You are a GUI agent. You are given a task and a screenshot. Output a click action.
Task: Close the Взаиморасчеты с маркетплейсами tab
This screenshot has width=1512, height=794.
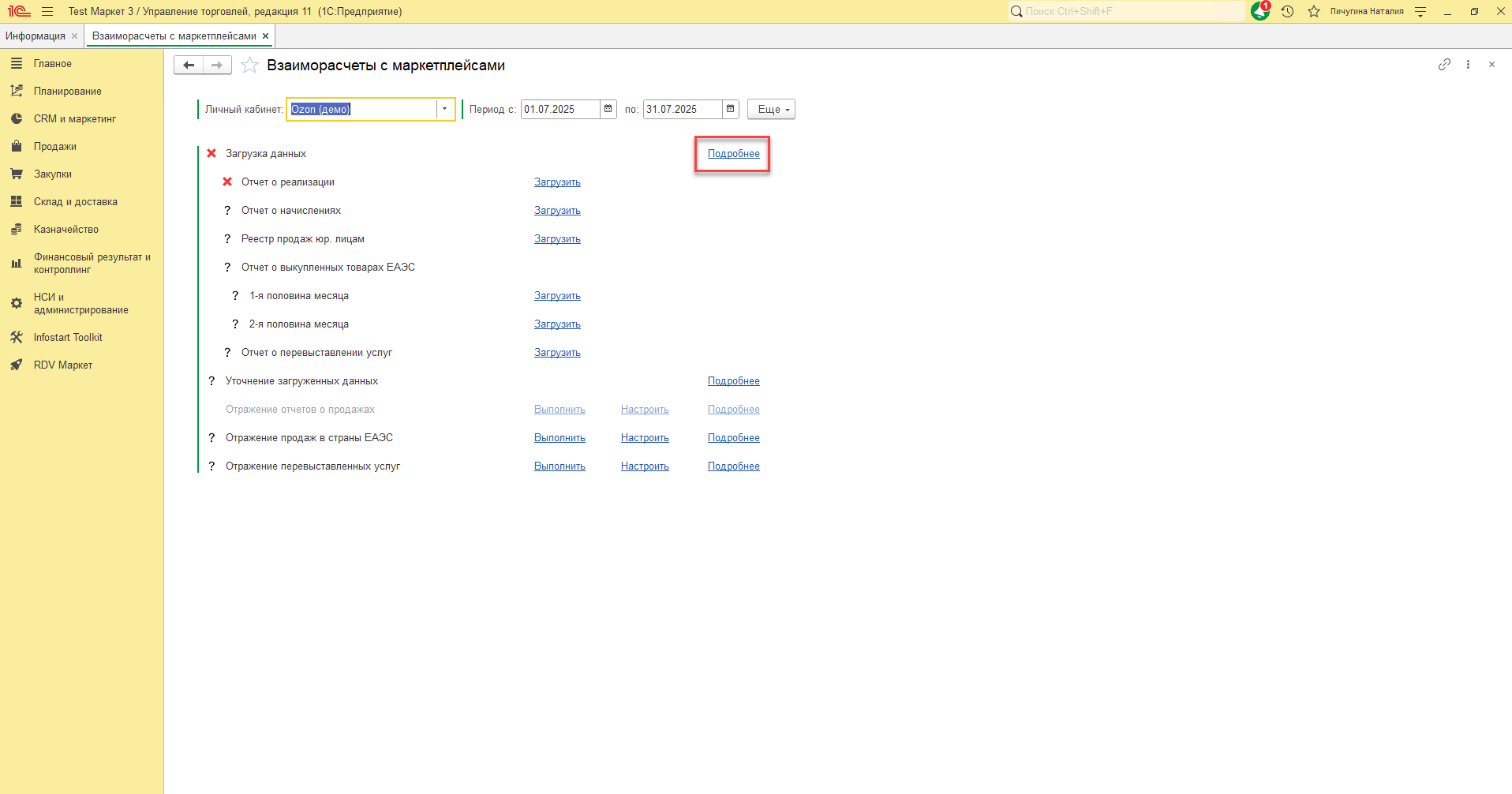coord(266,36)
